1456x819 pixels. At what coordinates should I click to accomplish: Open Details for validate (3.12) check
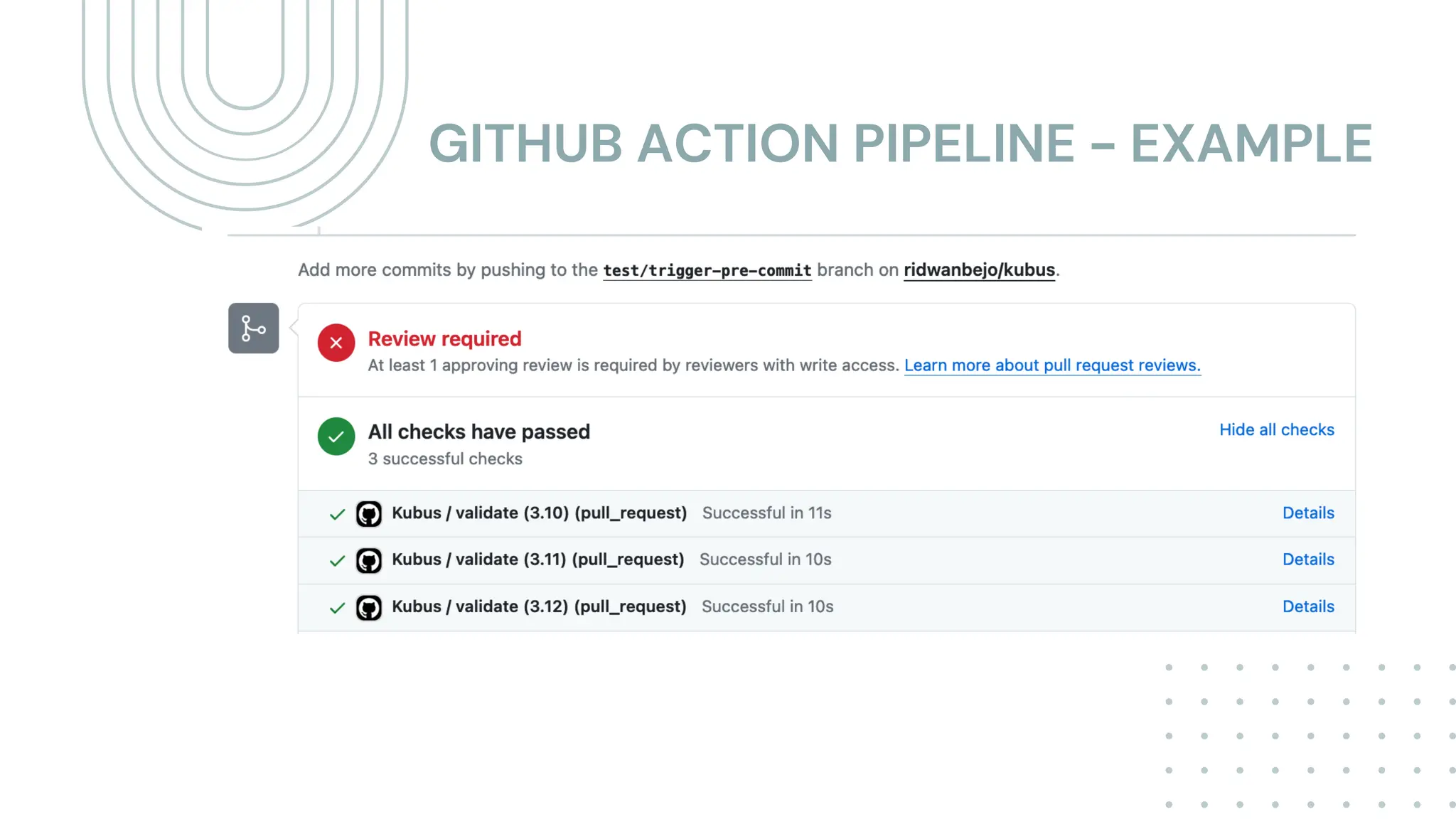click(x=1307, y=606)
